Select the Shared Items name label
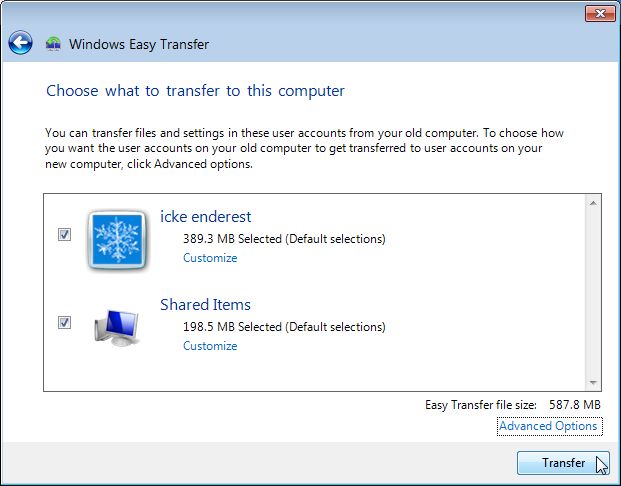The height and width of the screenshot is (486, 621). (x=205, y=304)
